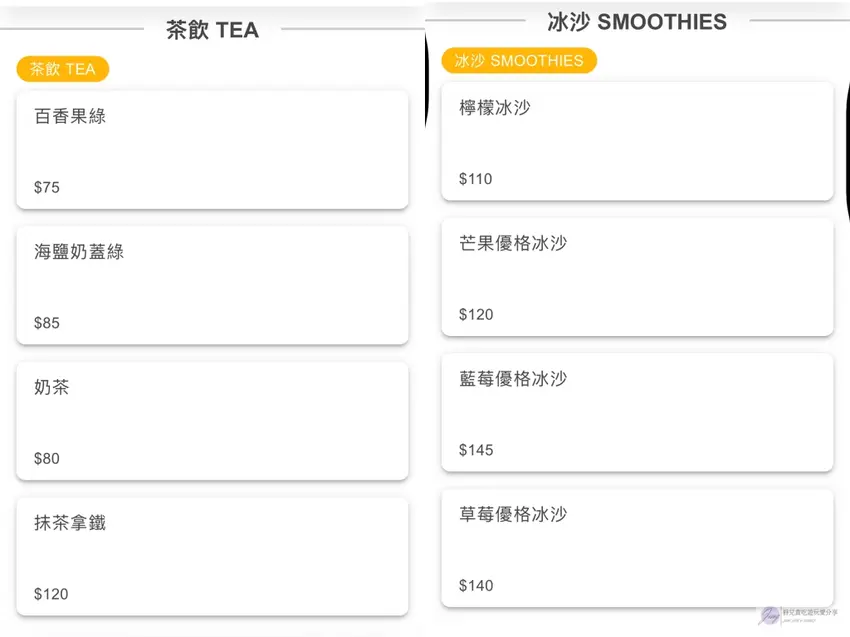Open the 抹茶拿鐵 item card
850x637 pixels.
point(212,556)
